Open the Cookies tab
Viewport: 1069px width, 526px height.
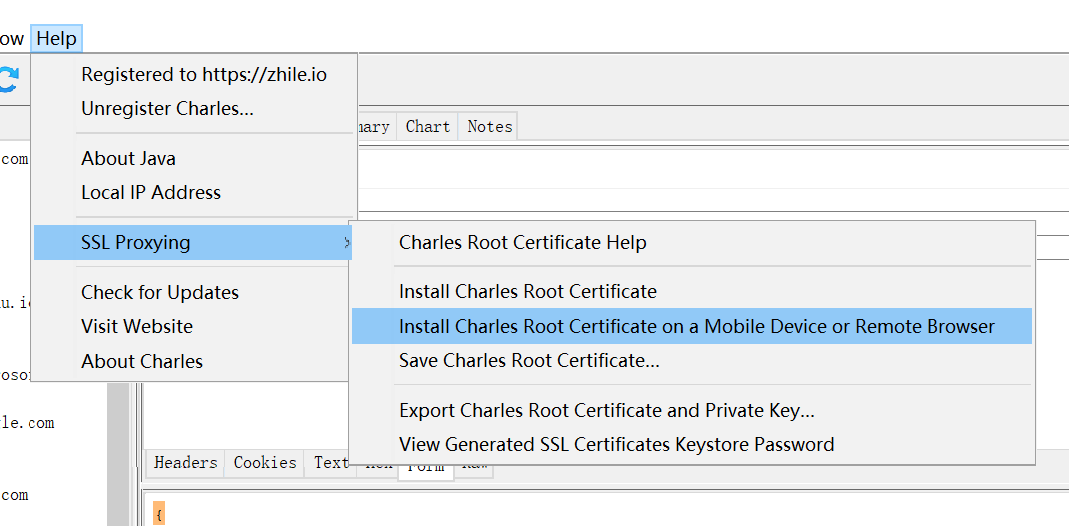pos(265,462)
